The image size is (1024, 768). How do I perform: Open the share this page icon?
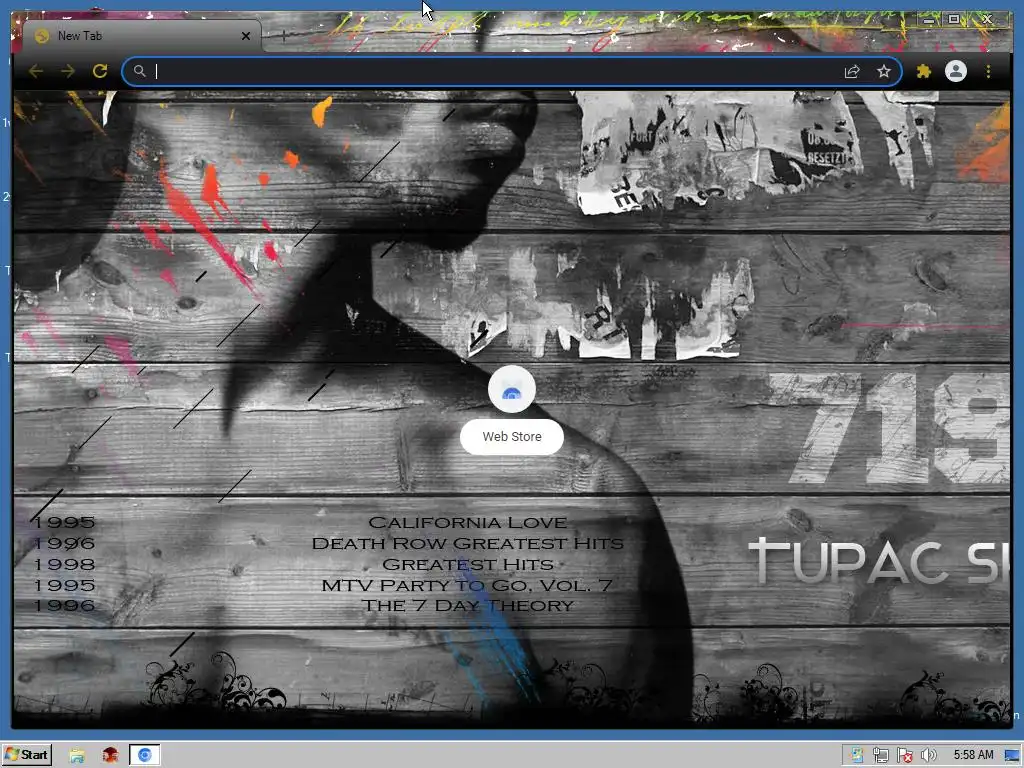852,71
